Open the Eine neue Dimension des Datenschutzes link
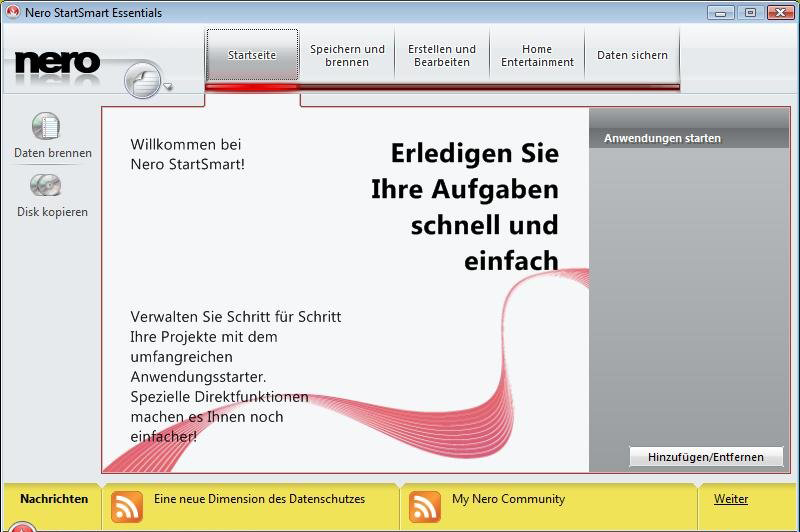The height and width of the screenshot is (532, 800). pyautogui.click(x=259, y=499)
